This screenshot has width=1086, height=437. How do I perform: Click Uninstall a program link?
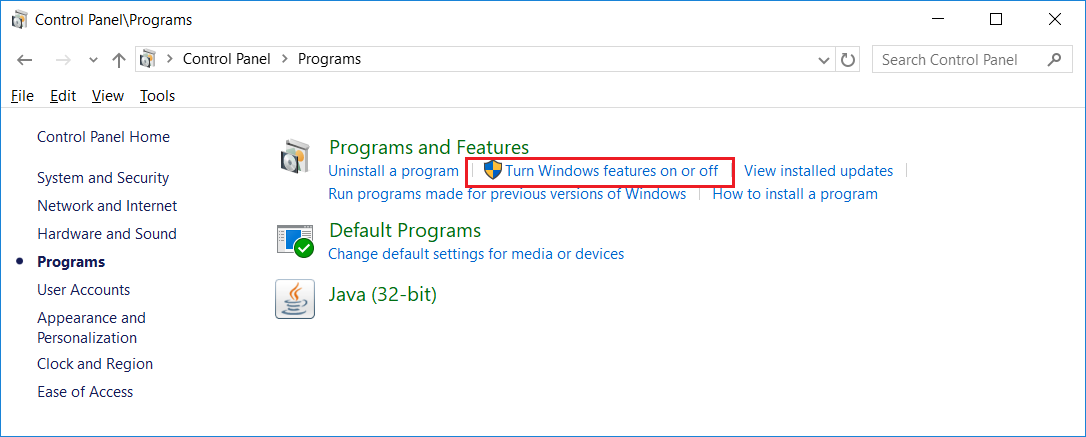[393, 171]
